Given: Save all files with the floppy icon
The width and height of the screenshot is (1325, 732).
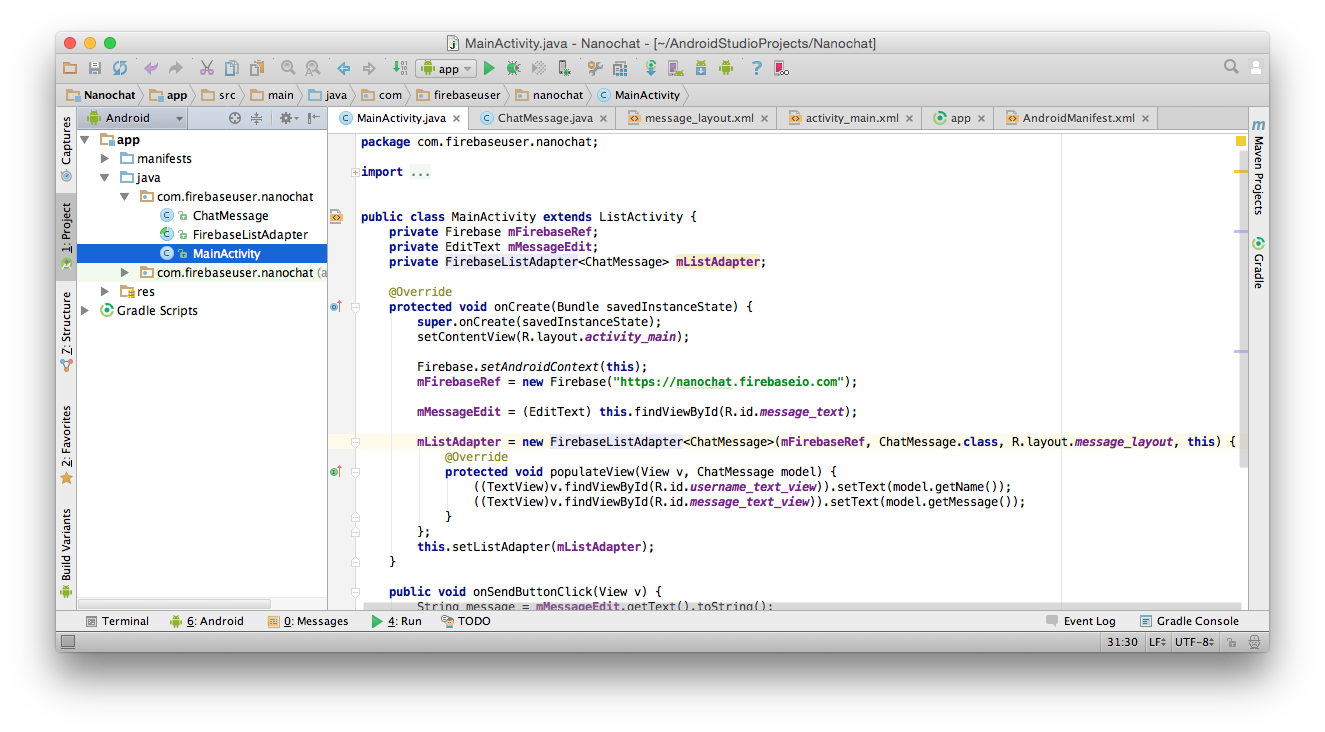Looking at the screenshot, I should (x=95, y=68).
